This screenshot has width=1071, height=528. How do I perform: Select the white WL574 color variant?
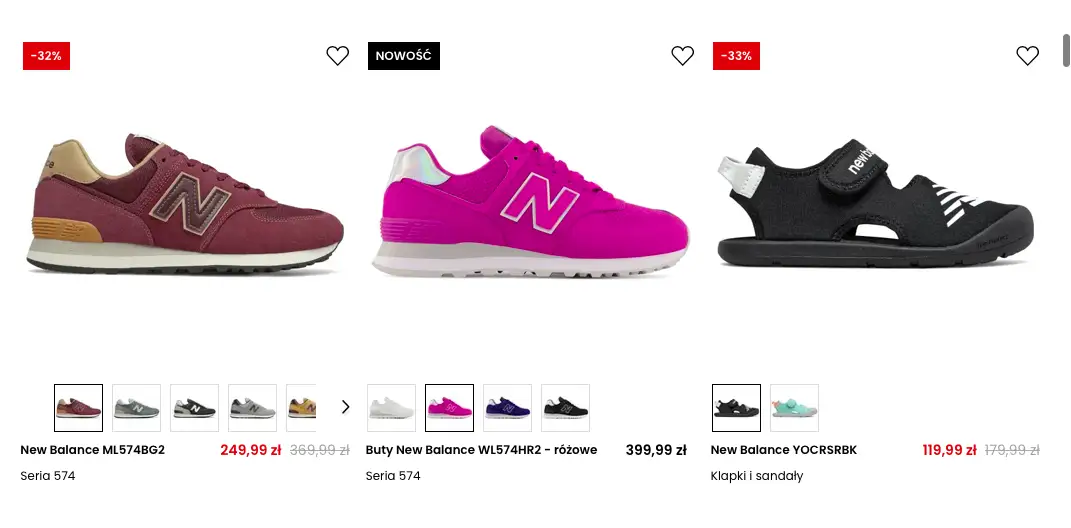(x=391, y=408)
